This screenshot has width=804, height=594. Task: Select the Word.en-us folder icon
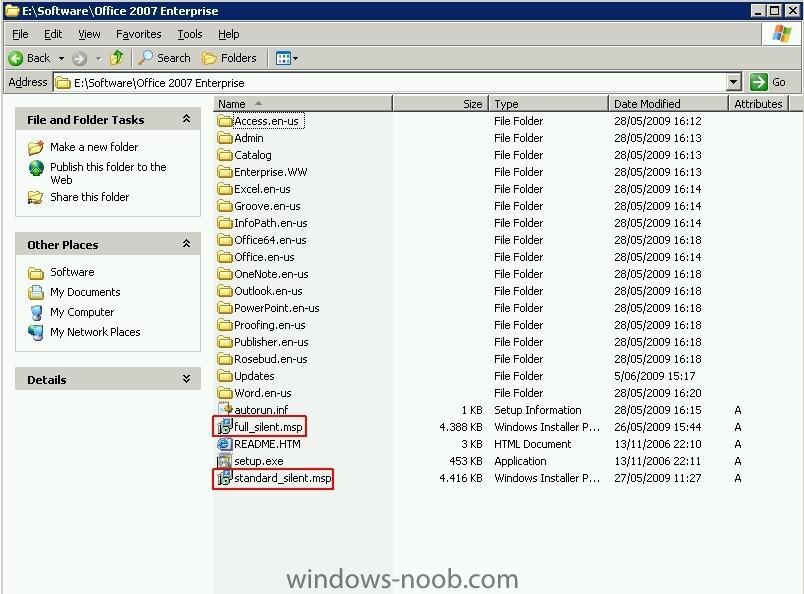(x=225, y=393)
